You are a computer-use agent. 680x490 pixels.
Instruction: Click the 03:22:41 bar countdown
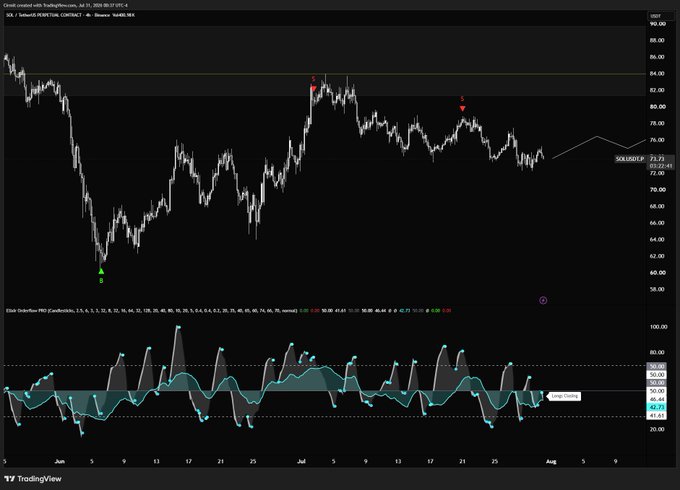(661, 166)
